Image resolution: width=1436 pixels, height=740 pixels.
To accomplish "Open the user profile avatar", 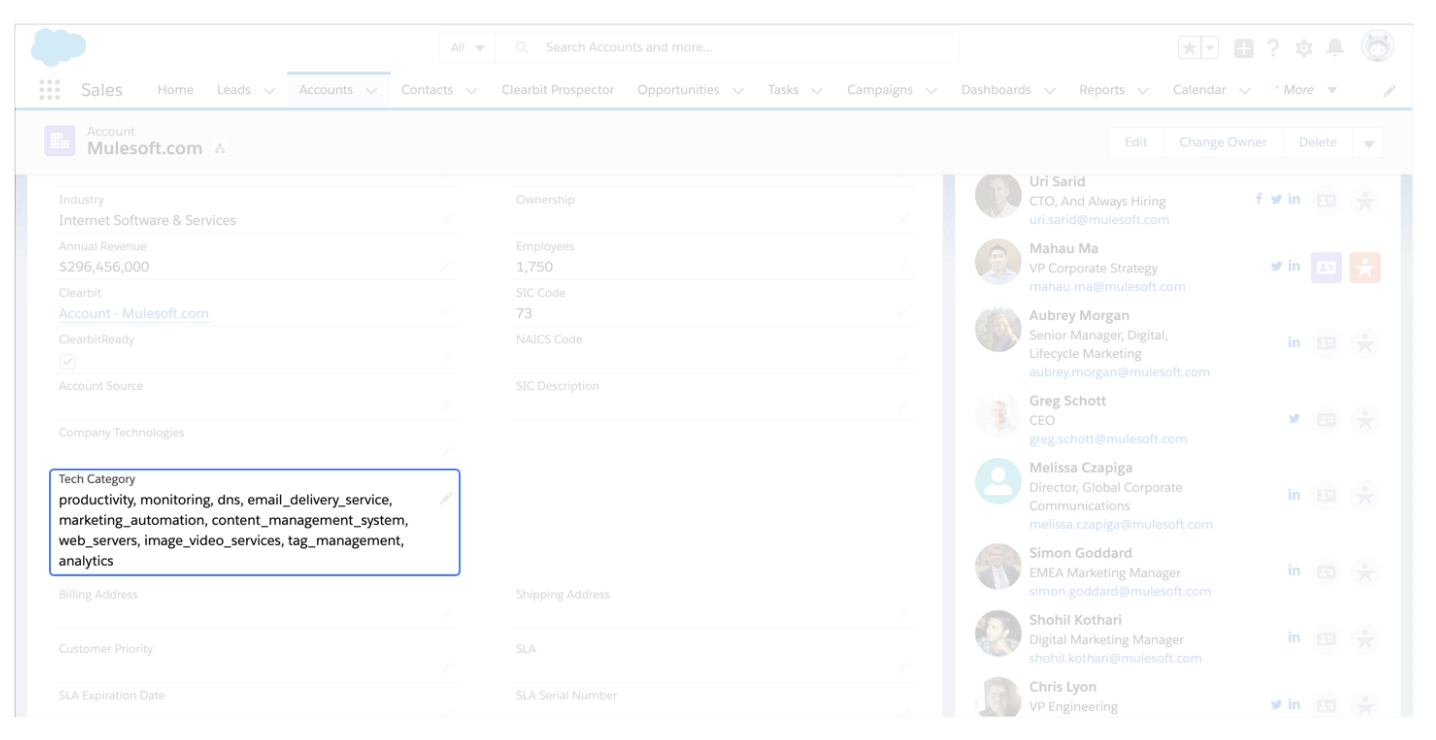I will pyautogui.click(x=1378, y=46).
